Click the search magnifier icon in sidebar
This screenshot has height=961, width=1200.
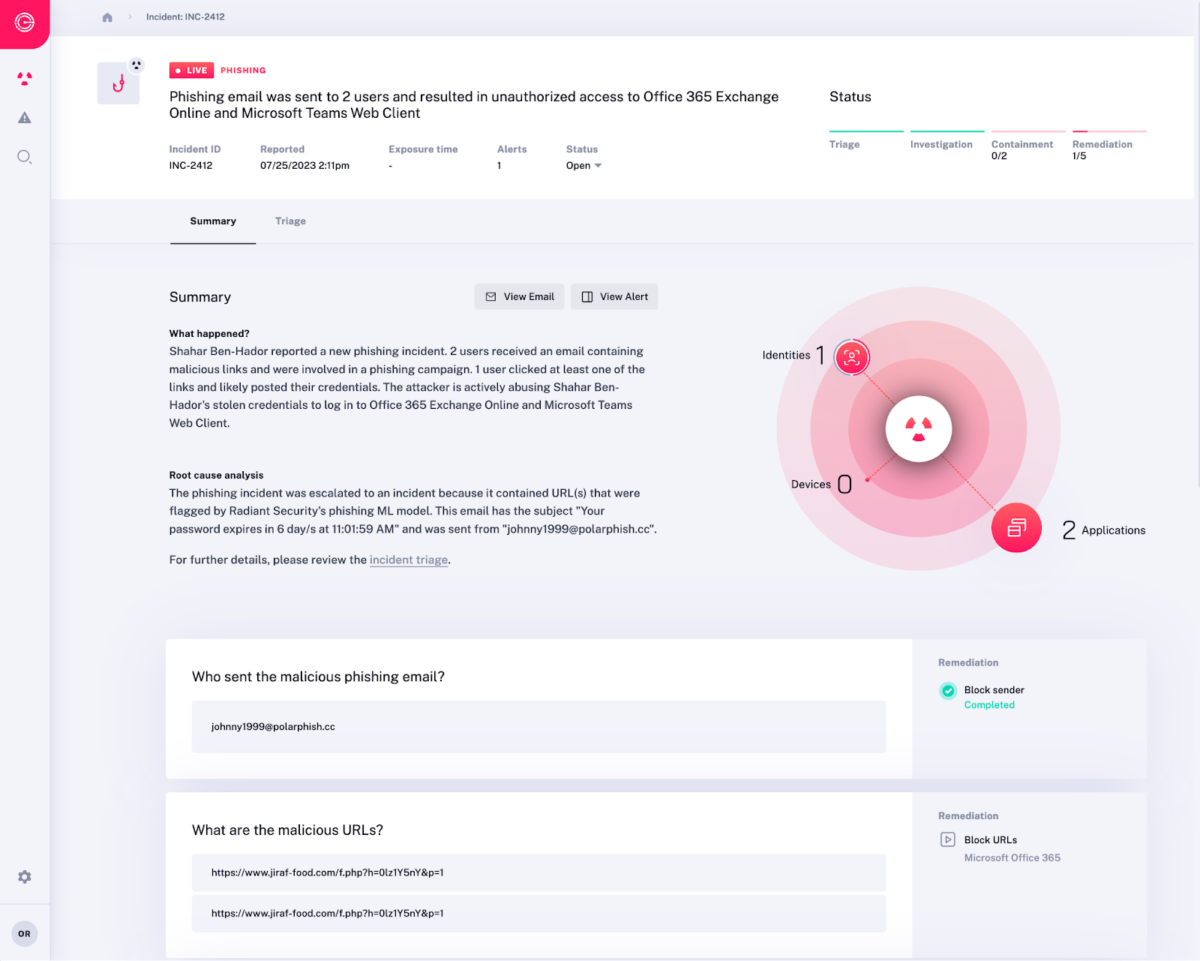(25, 157)
